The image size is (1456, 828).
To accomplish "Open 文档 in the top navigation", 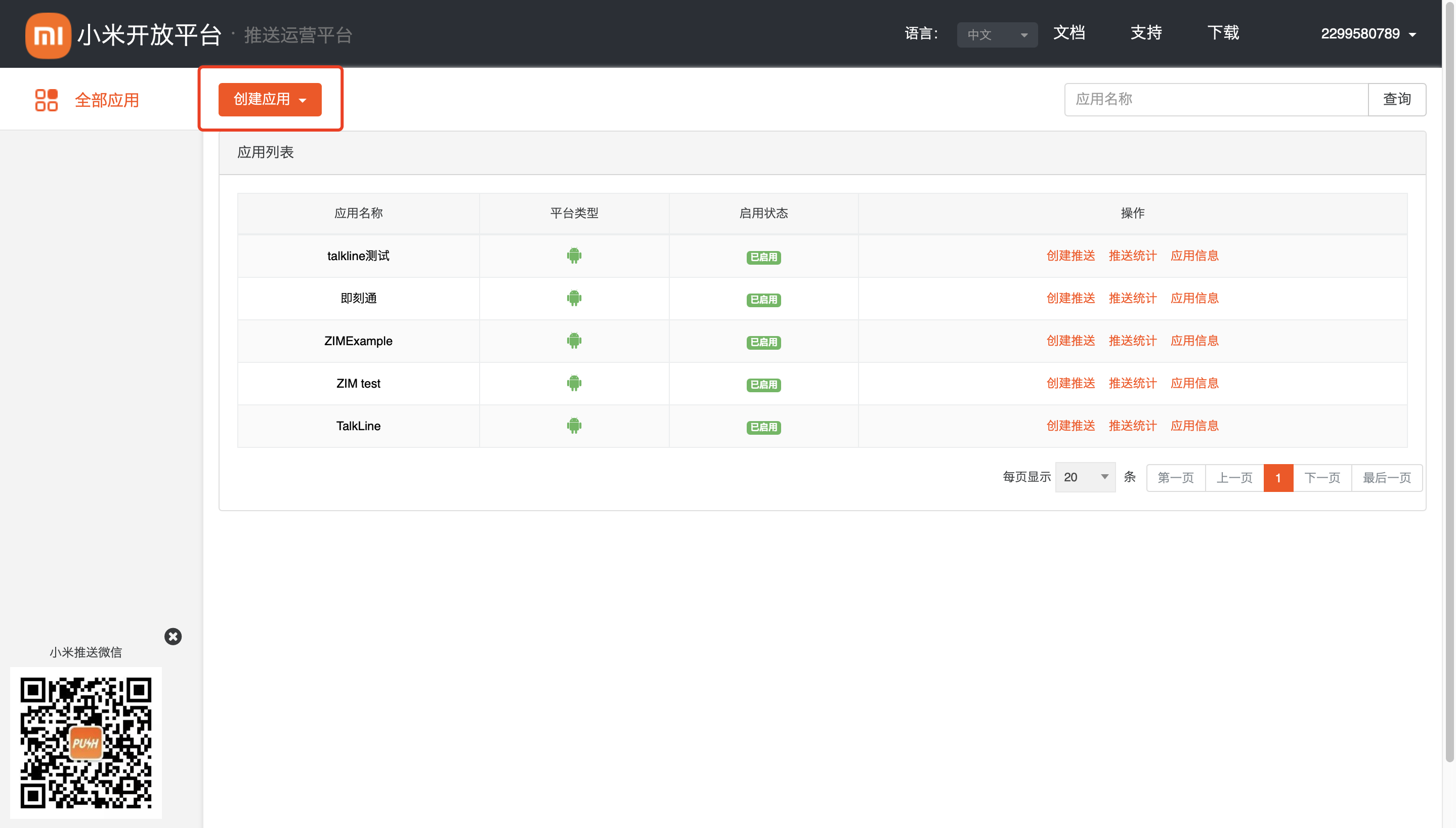I will [x=1069, y=33].
